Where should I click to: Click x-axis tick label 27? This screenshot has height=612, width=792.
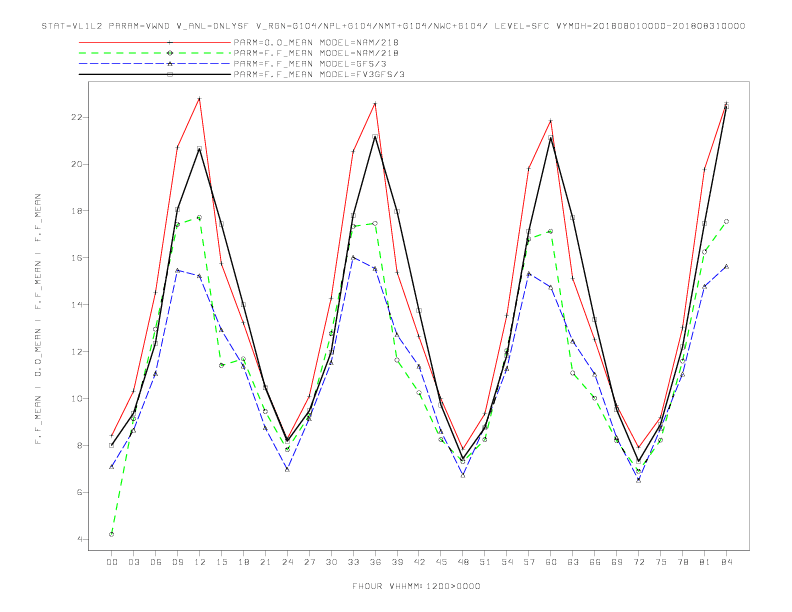309,562
